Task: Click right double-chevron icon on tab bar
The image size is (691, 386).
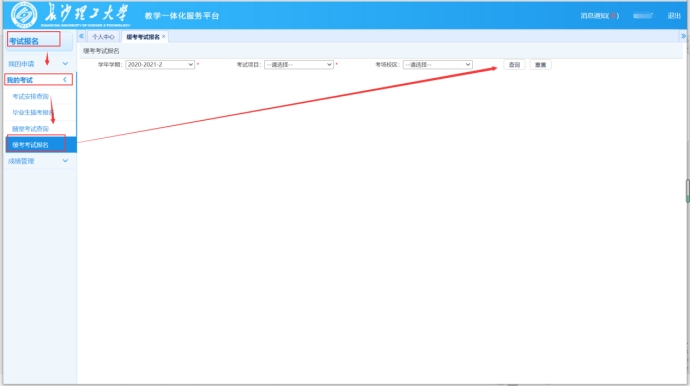Action: 684,36
